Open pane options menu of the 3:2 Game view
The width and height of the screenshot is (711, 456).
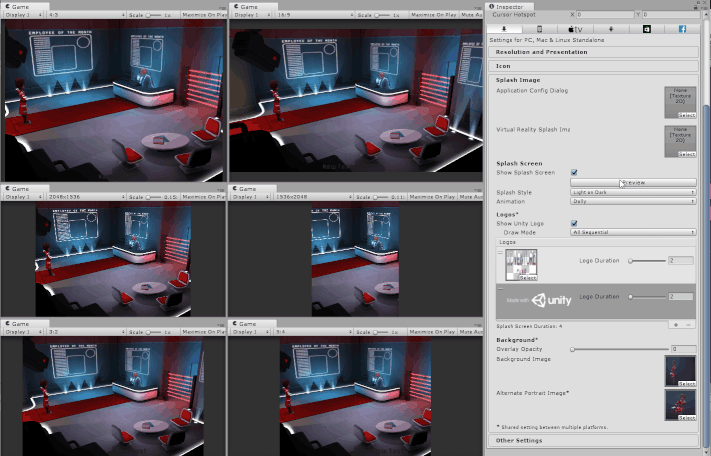coord(221,325)
